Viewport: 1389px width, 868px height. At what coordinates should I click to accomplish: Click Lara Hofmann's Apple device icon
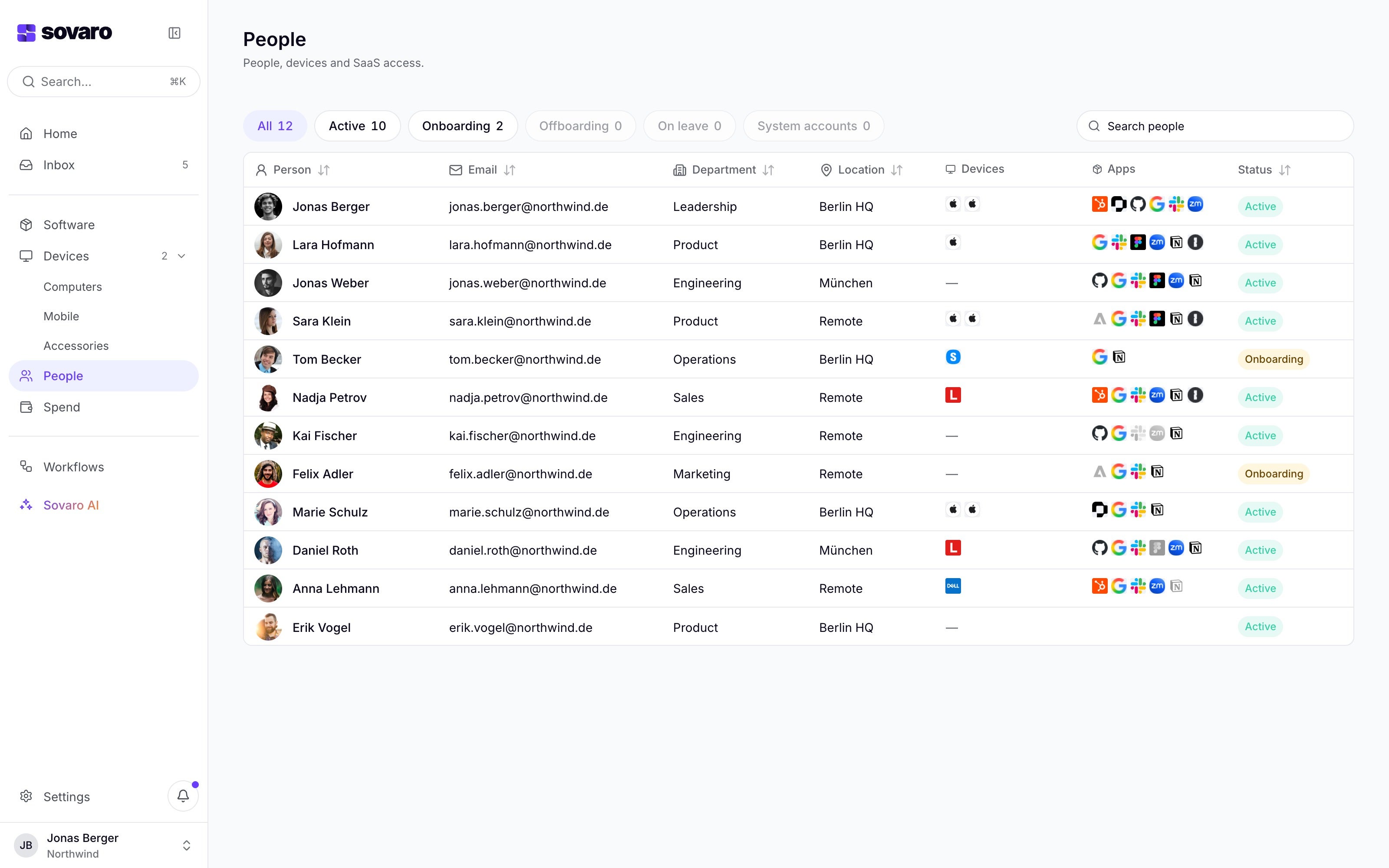(x=953, y=242)
